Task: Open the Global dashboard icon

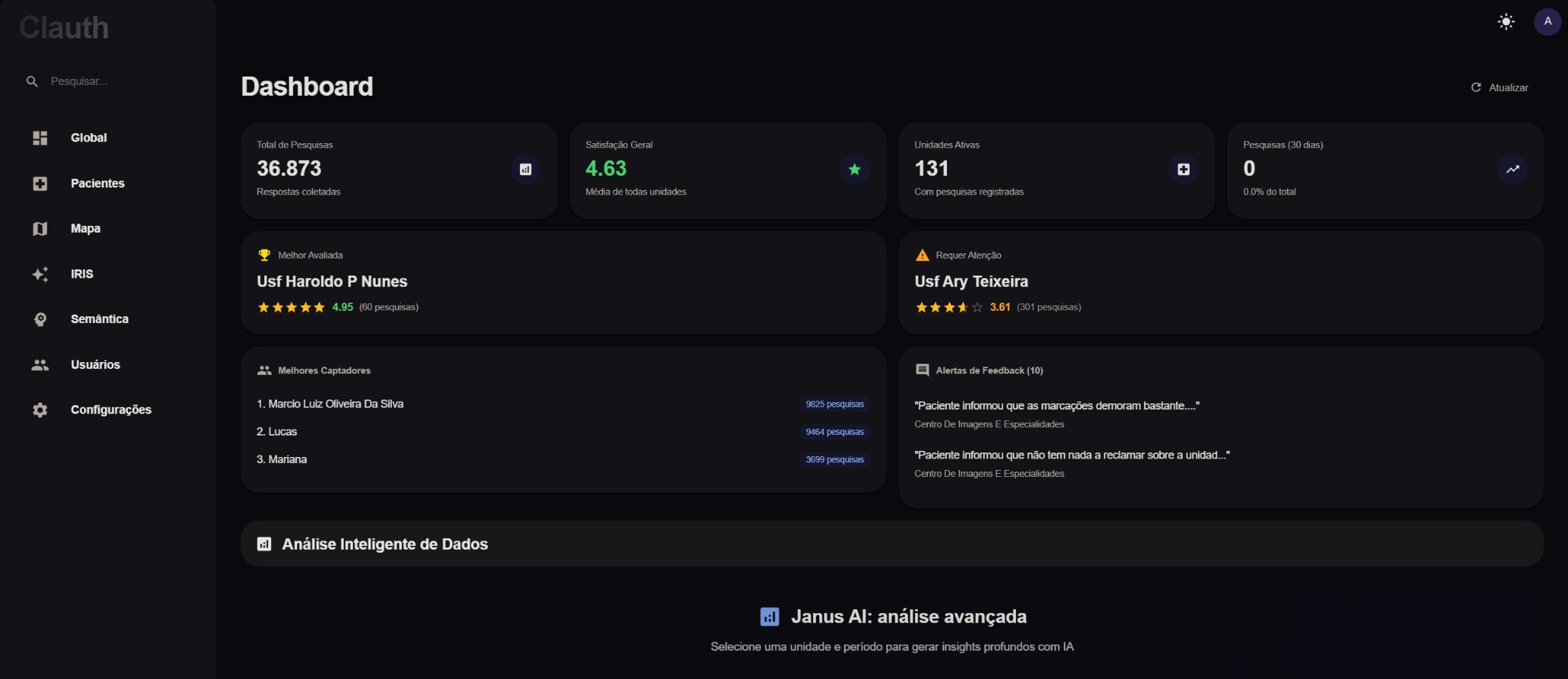Action: tap(40, 138)
